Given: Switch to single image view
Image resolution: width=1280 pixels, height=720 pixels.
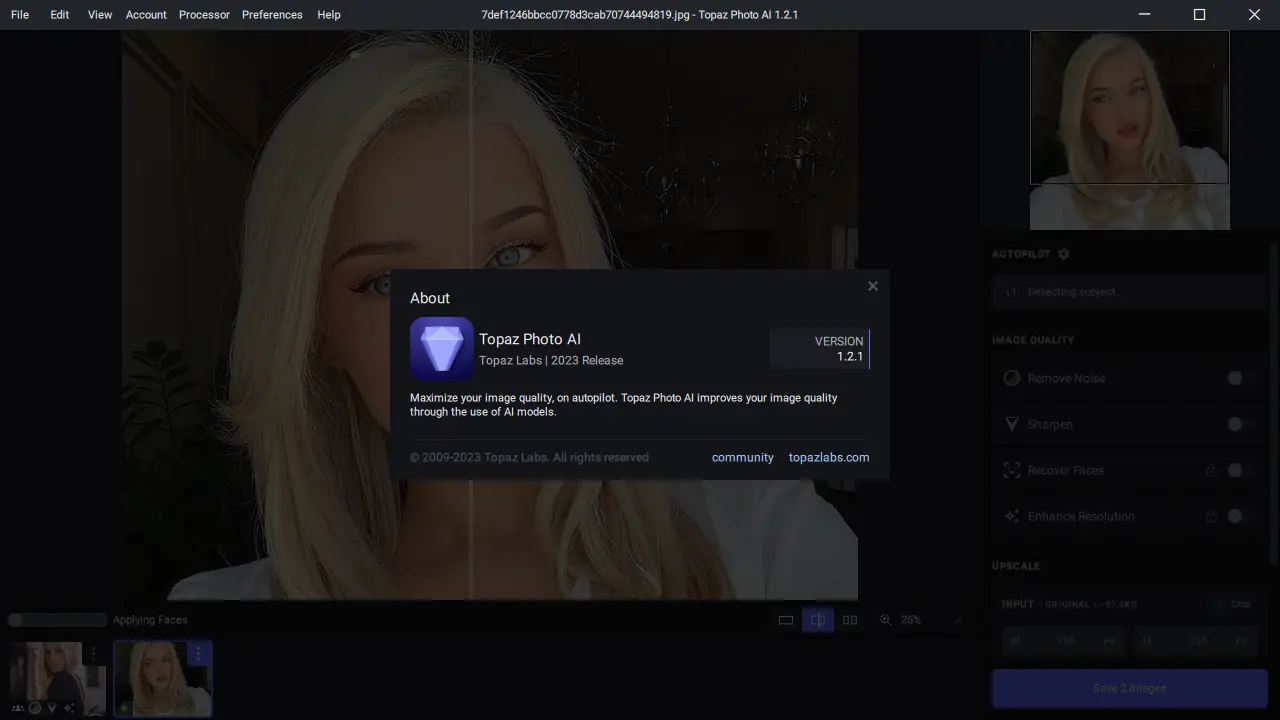Looking at the screenshot, I should pyautogui.click(x=786, y=620).
